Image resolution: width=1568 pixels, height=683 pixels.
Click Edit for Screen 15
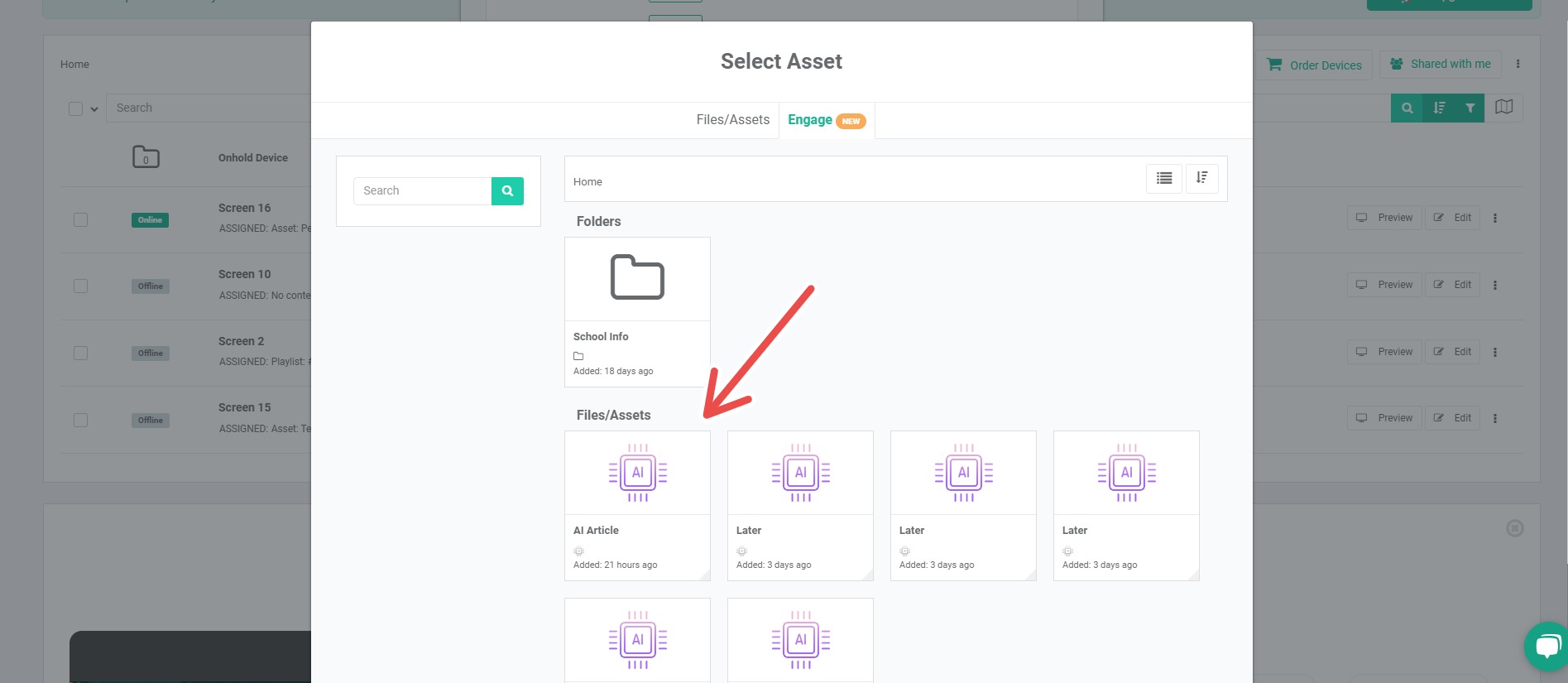[1452, 418]
